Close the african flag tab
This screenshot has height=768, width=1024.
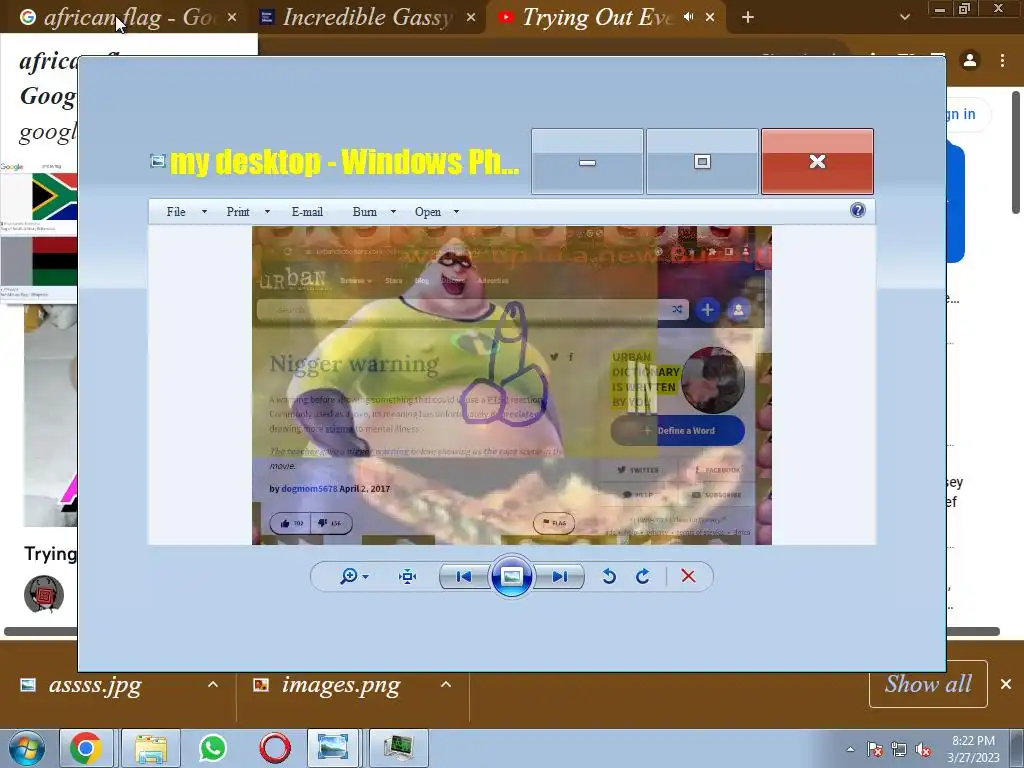(232, 18)
